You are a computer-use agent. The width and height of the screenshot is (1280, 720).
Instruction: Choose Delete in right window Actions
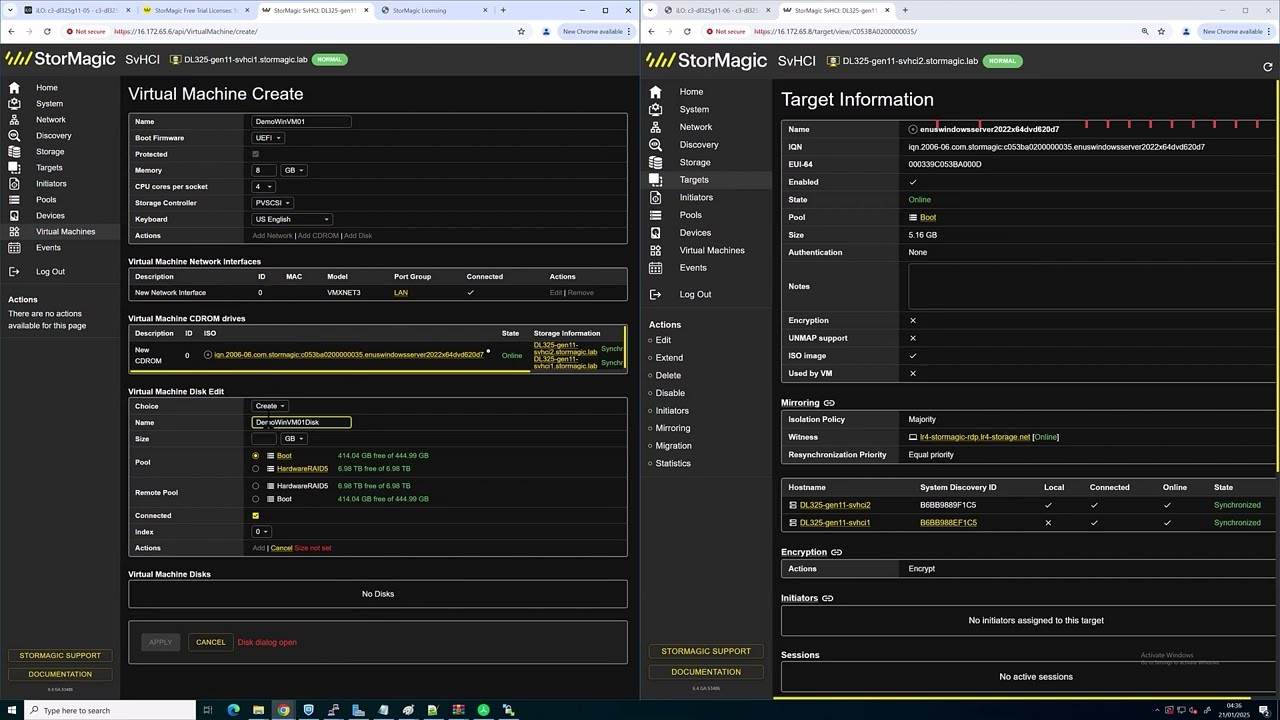tap(668, 376)
